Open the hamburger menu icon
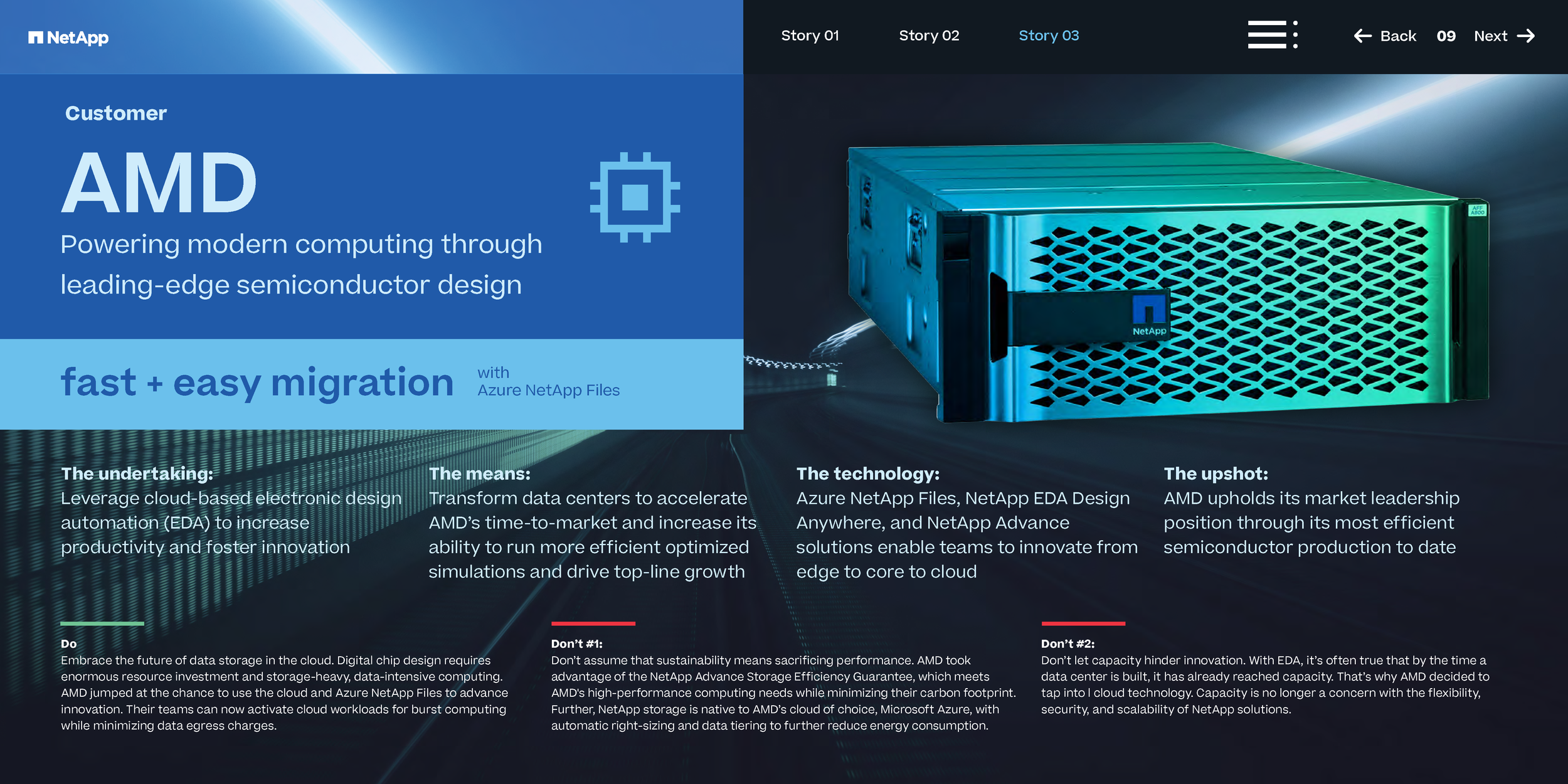Screen dimensions: 1568x784 point(1273,35)
